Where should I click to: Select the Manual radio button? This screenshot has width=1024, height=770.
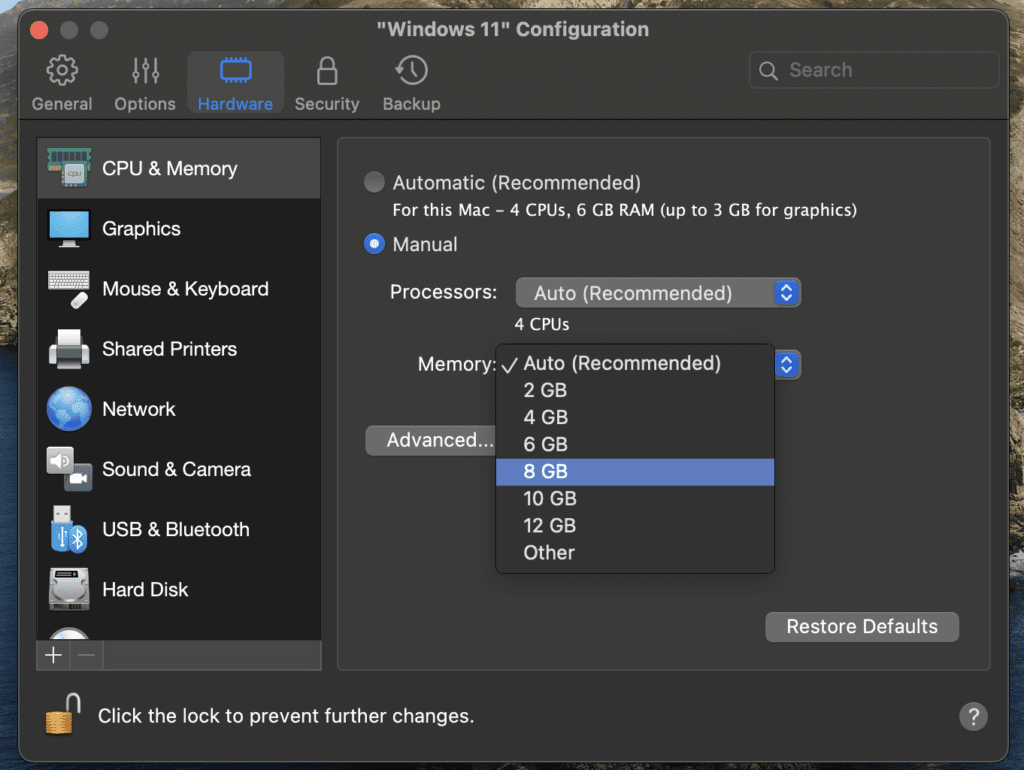(x=374, y=244)
